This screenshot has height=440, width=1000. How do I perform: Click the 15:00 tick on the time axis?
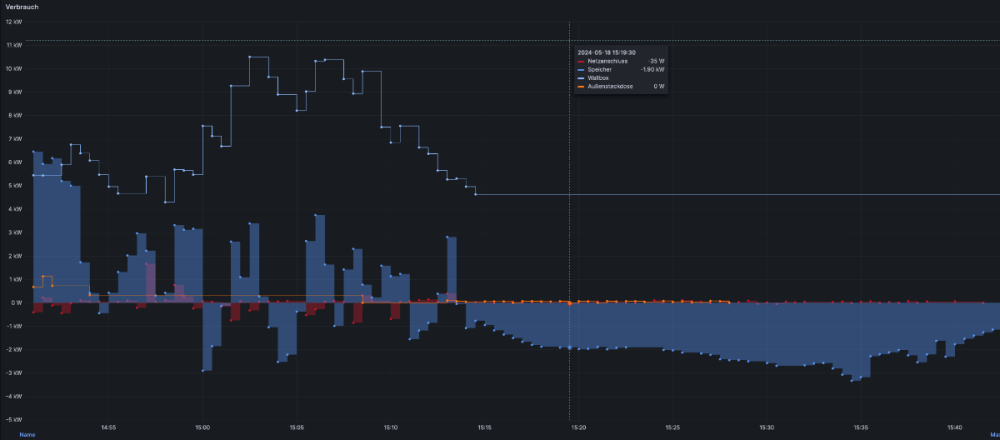pos(202,427)
